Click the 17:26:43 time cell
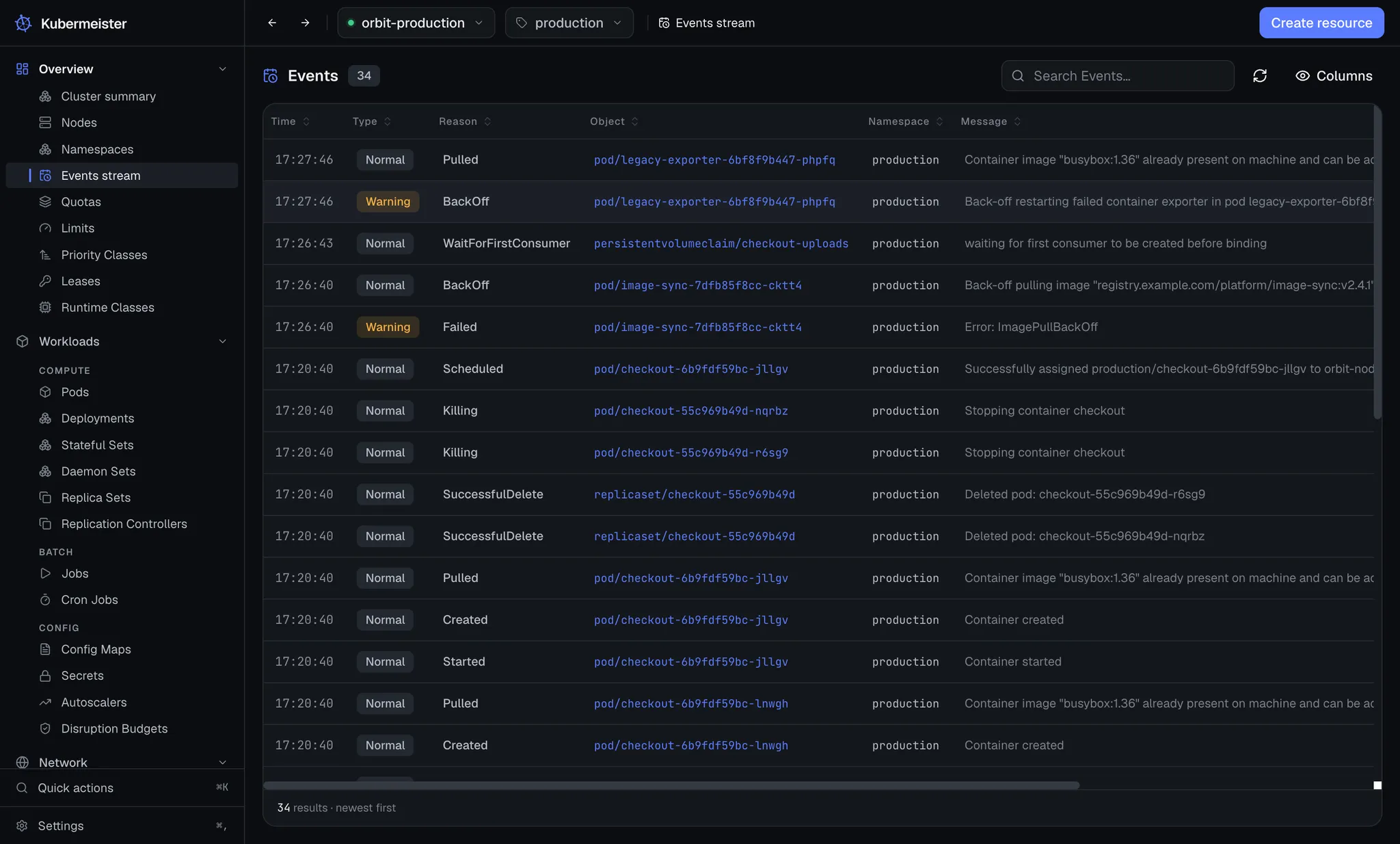1400x844 pixels. coord(304,243)
